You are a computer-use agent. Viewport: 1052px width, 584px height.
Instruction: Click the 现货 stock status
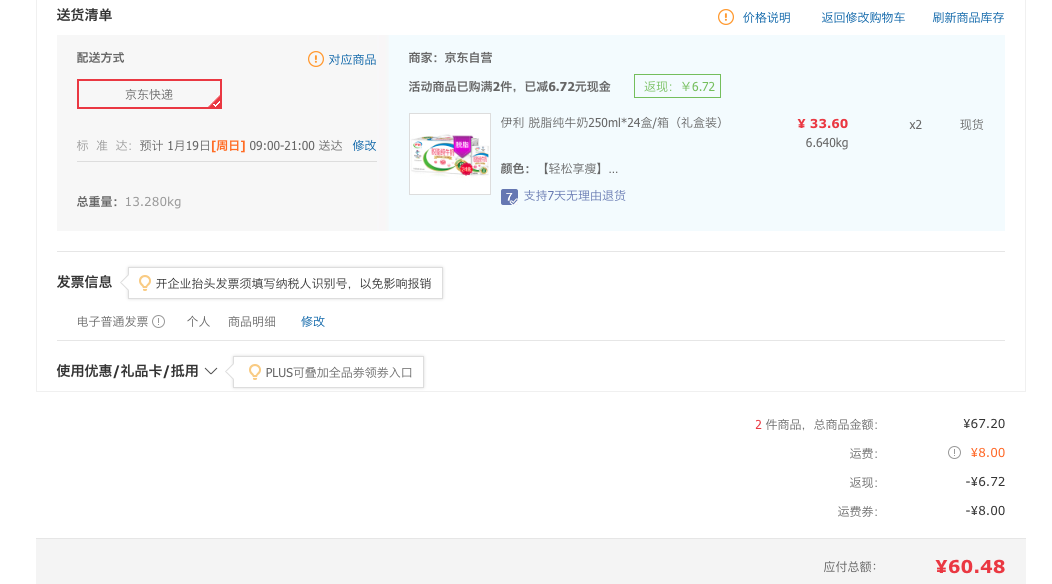coord(971,124)
